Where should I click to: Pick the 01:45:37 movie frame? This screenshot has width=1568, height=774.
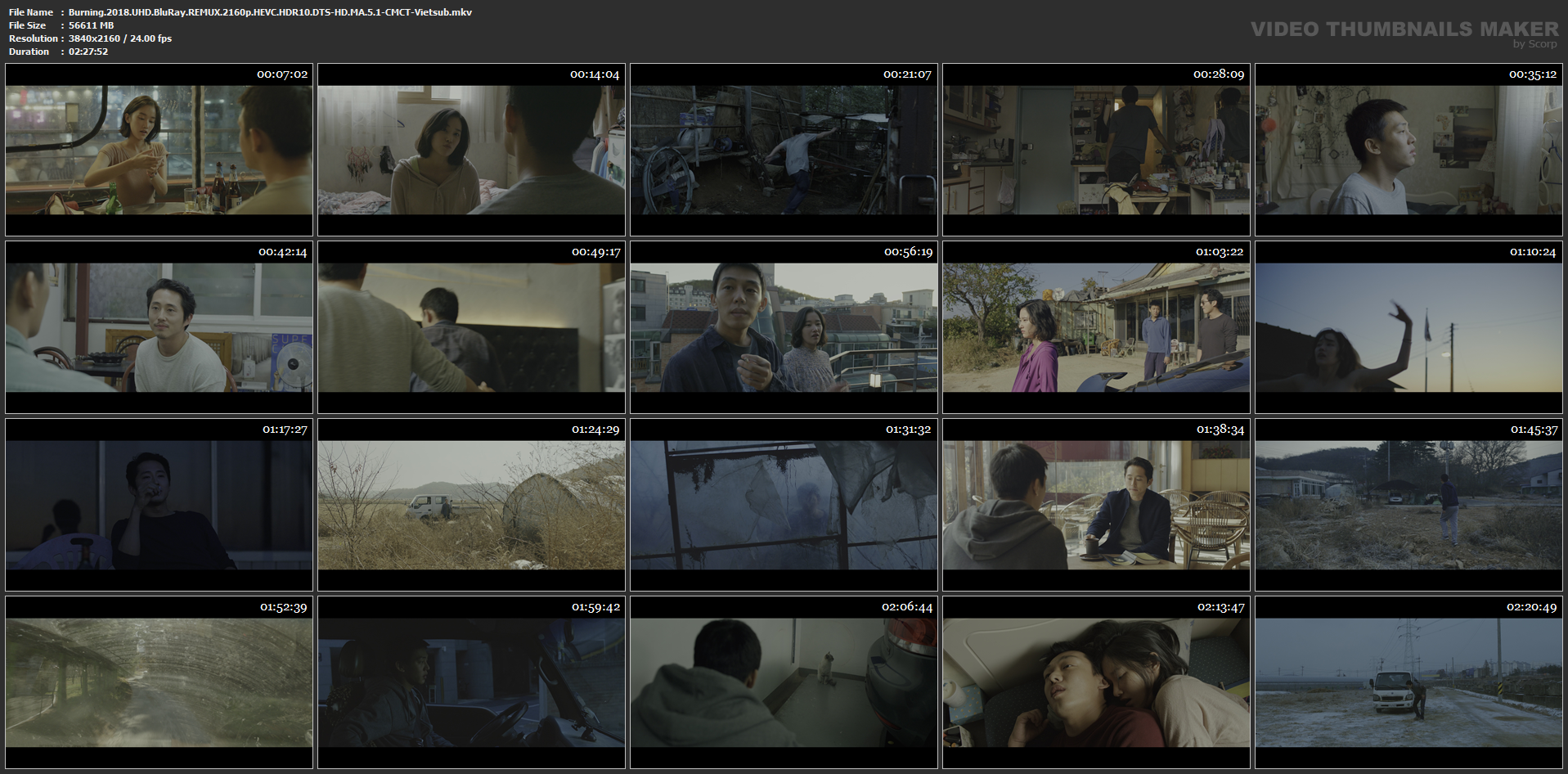1409,505
